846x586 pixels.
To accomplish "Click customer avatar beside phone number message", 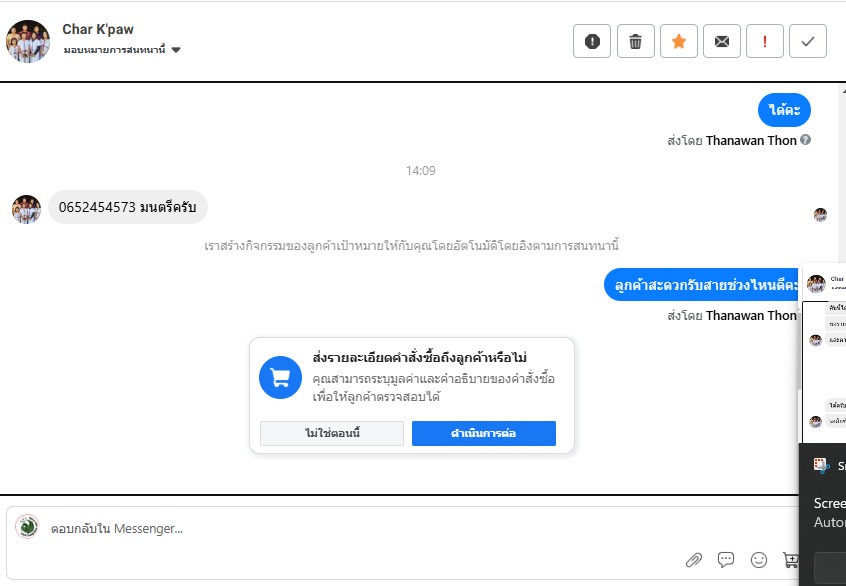I will (x=26, y=208).
